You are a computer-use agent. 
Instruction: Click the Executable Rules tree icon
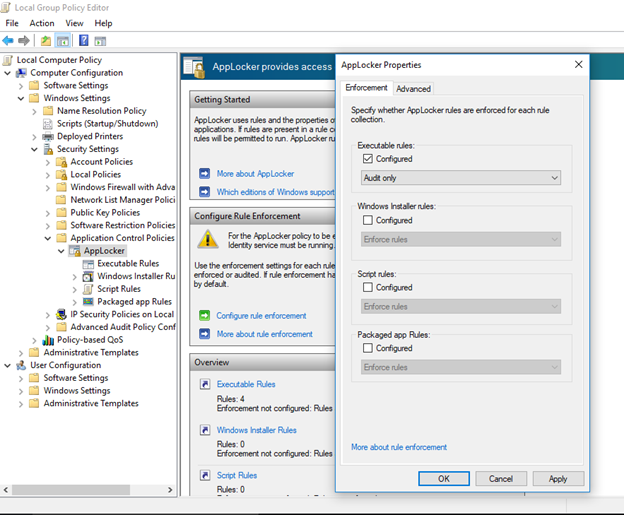[x=88, y=264]
